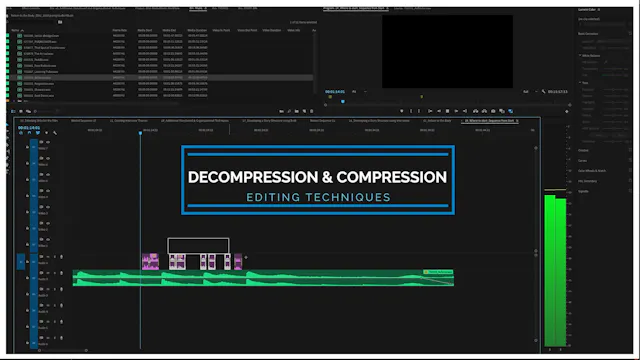This screenshot has height=360, width=640.
Task: Toggle the Basic Correction checkbox
Action: (x=630, y=33)
